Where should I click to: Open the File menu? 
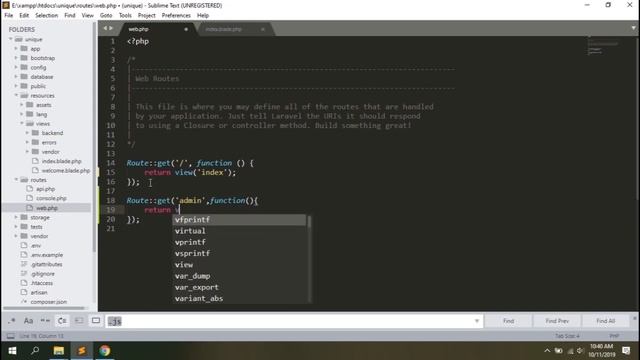(9, 15)
